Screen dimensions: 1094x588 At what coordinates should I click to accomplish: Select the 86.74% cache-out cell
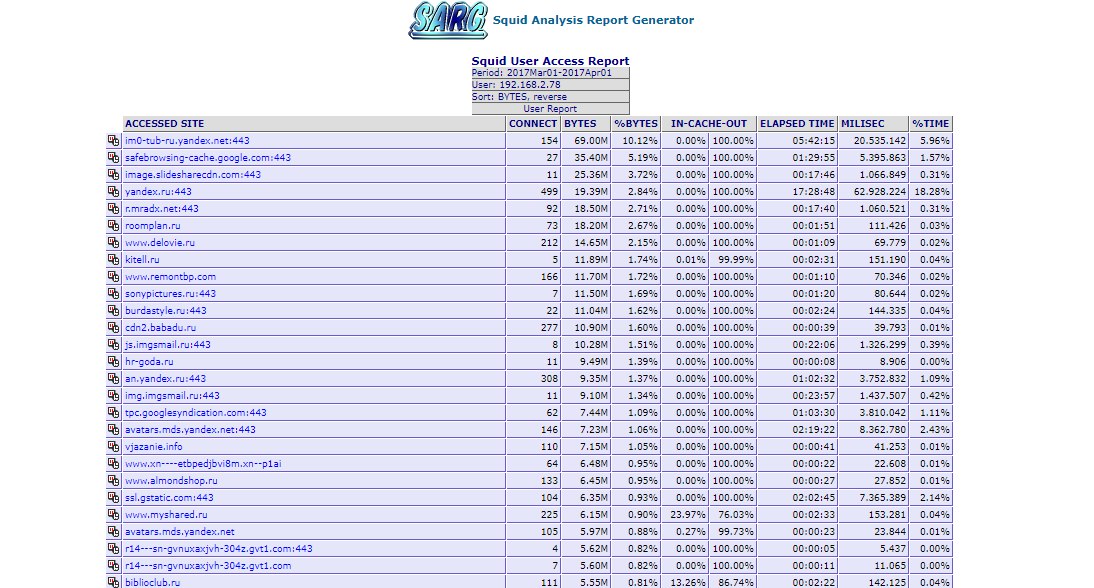(x=732, y=582)
